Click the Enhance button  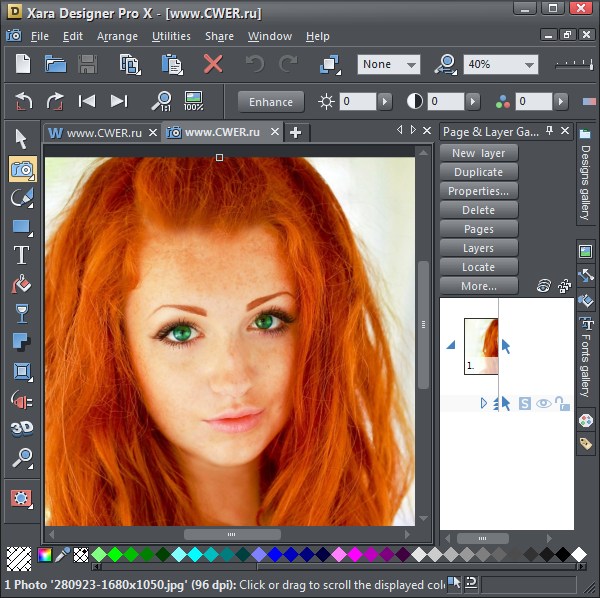click(271, 101)
